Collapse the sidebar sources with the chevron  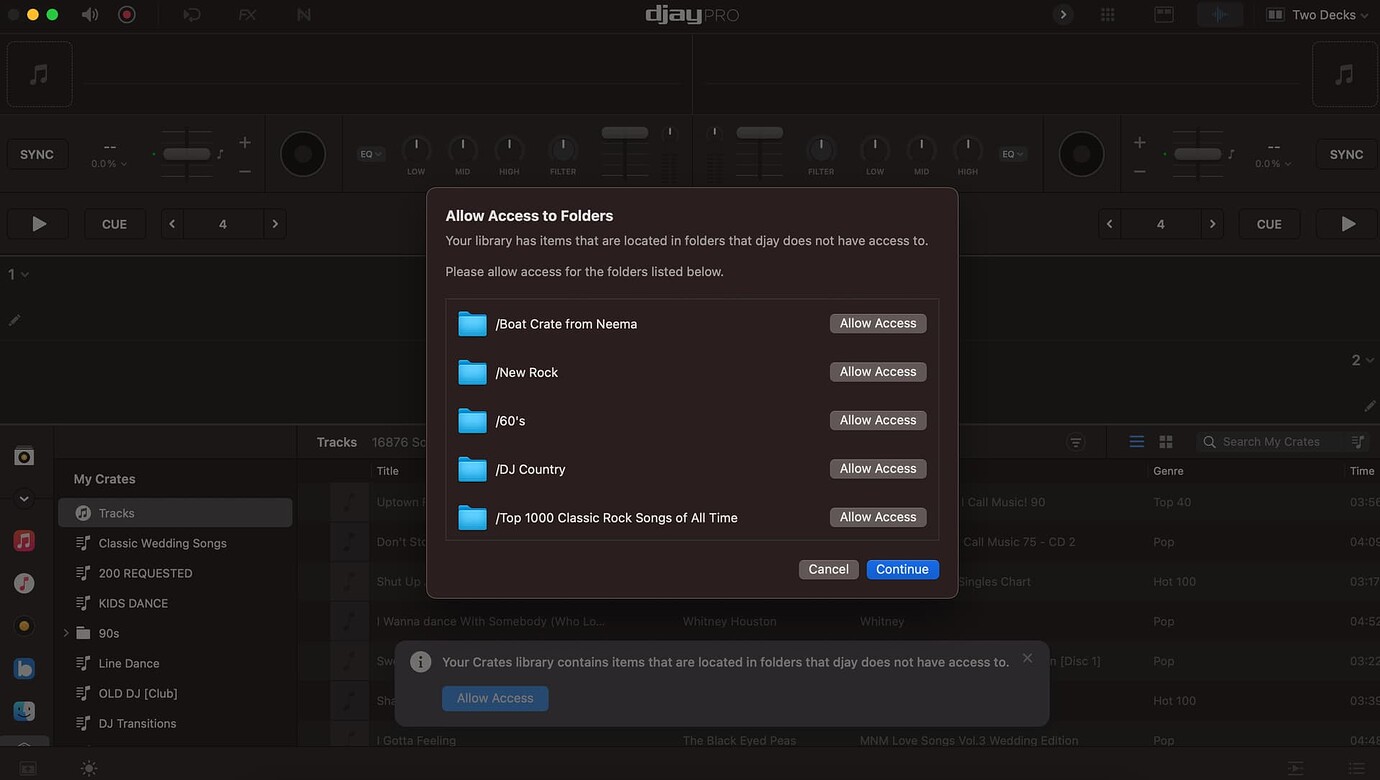(24, 498)
